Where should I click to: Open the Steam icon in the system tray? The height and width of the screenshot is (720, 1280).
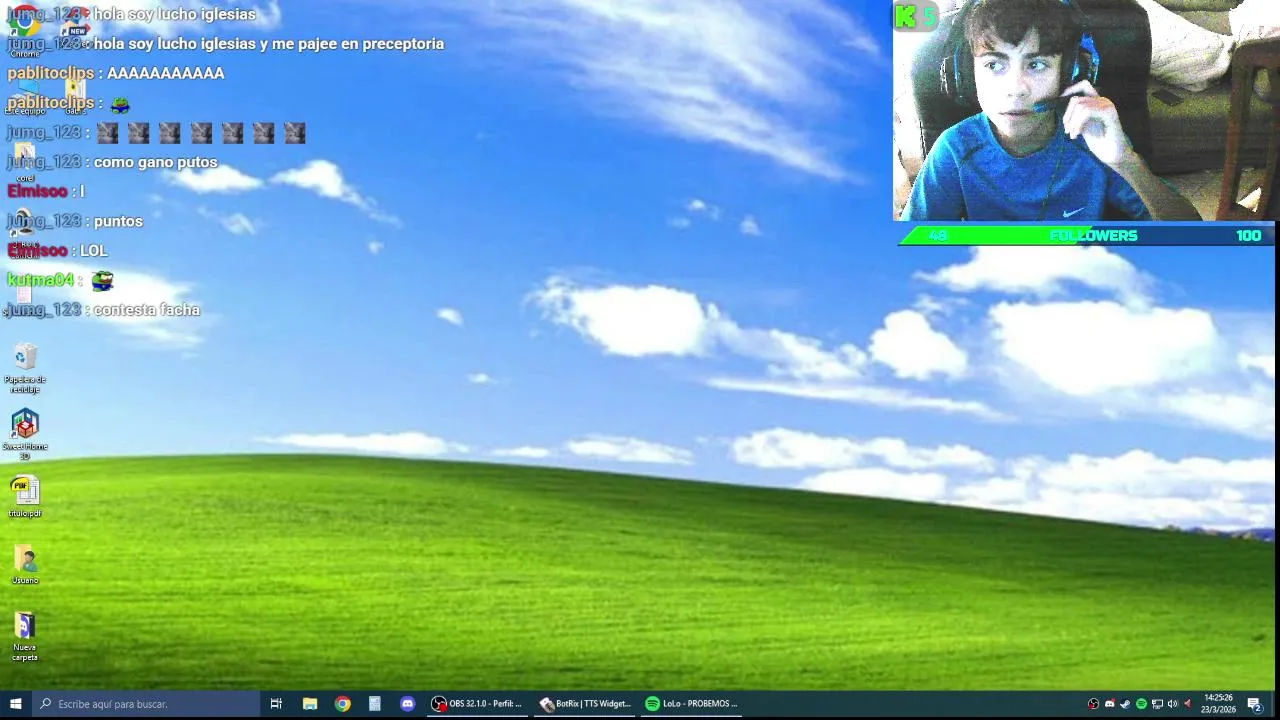click(1125, 704)
